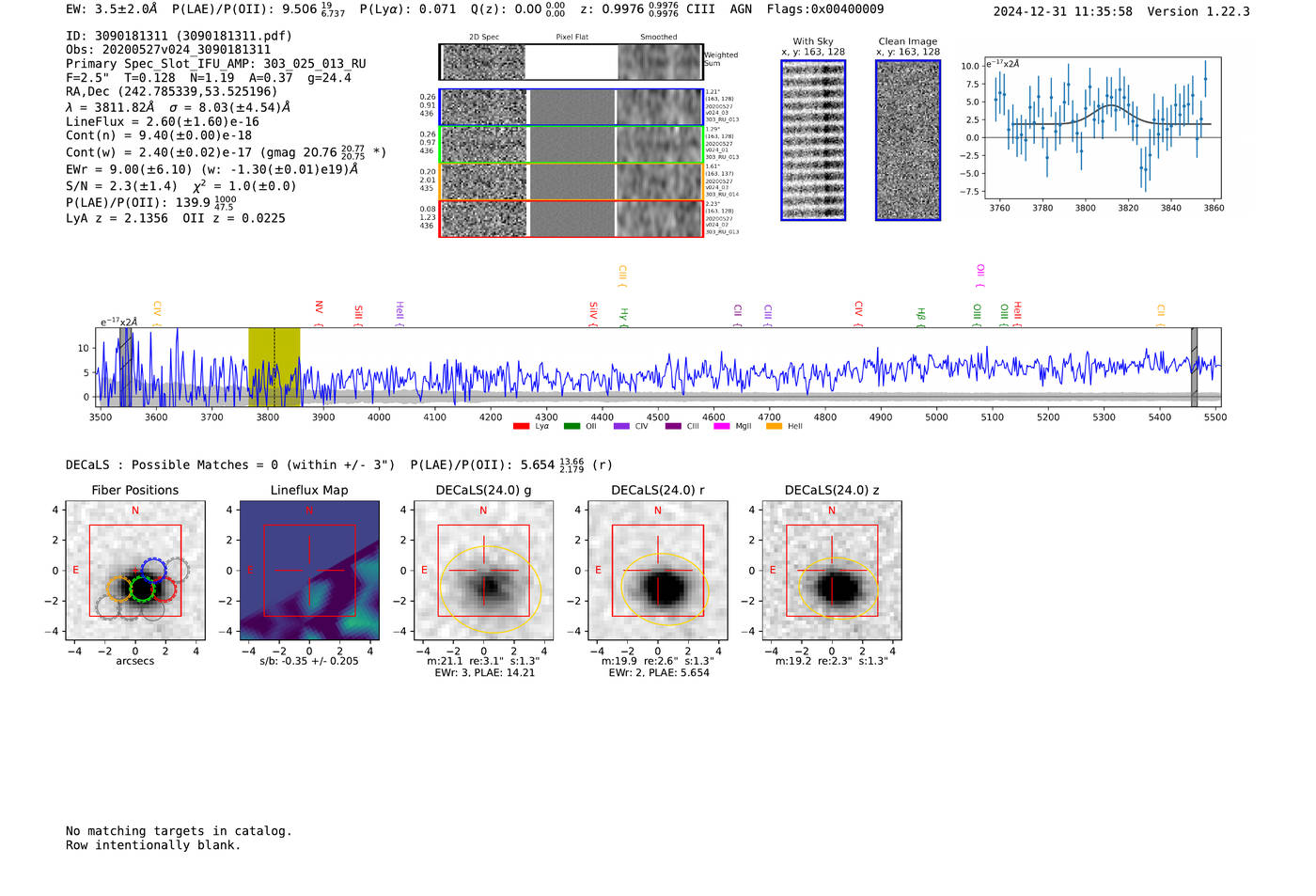The image size is (1316, 896).
Task: Select the DECaLS z-band cutout image
Action: tap(832, 571)
